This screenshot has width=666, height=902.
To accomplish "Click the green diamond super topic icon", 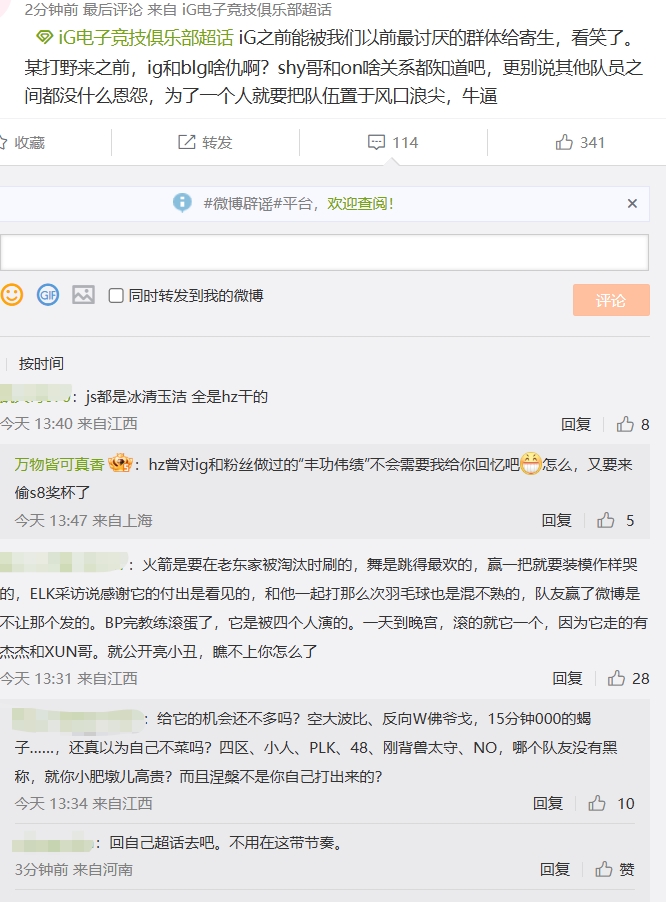I will (44, 38).
